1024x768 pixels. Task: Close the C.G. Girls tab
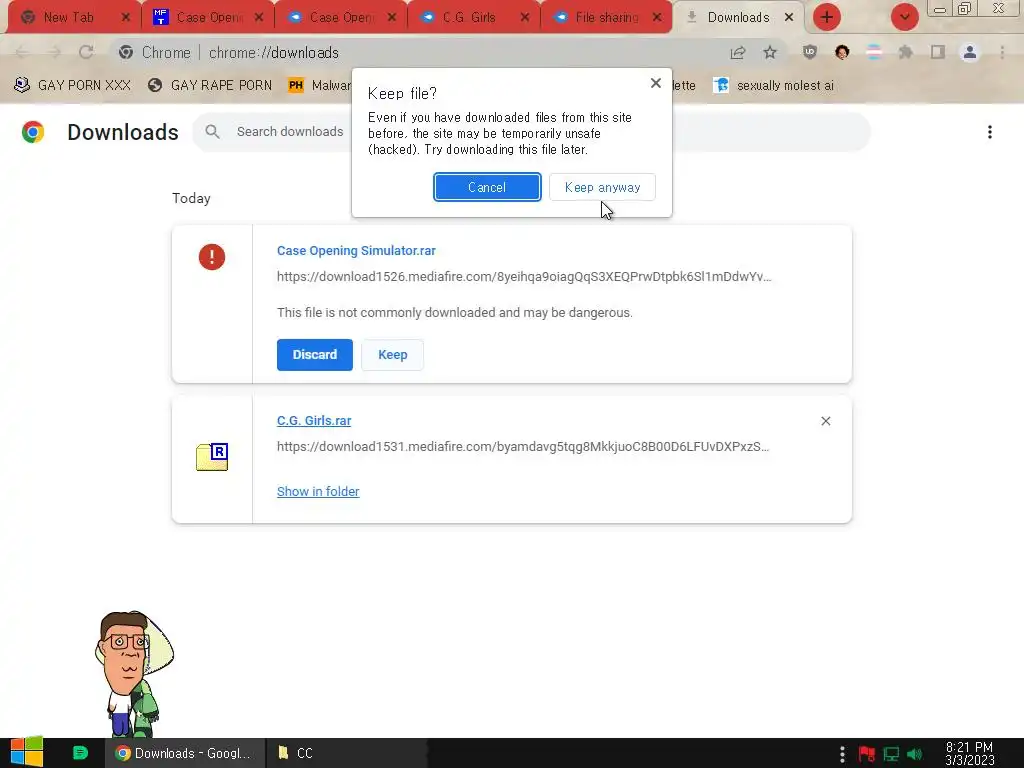click(x=524, y=18)
